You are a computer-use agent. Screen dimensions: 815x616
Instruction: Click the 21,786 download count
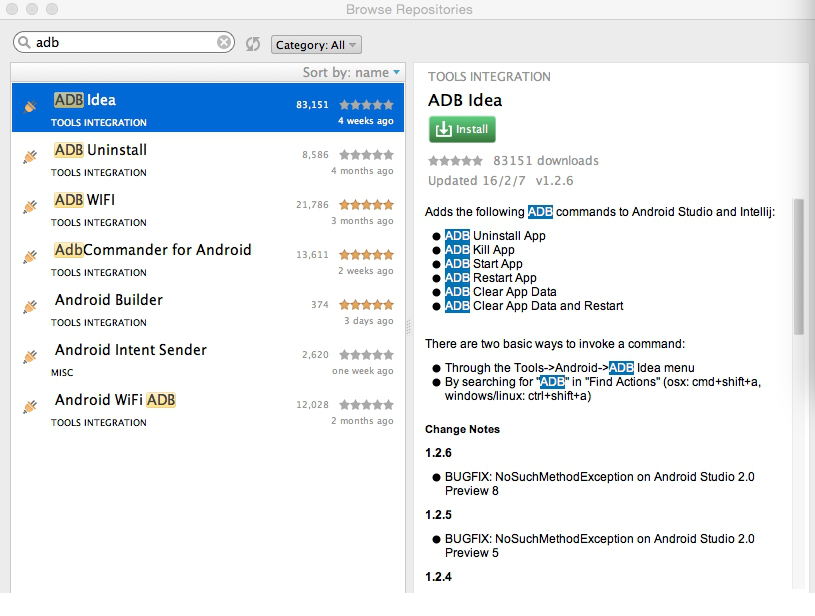pos(312,204)
